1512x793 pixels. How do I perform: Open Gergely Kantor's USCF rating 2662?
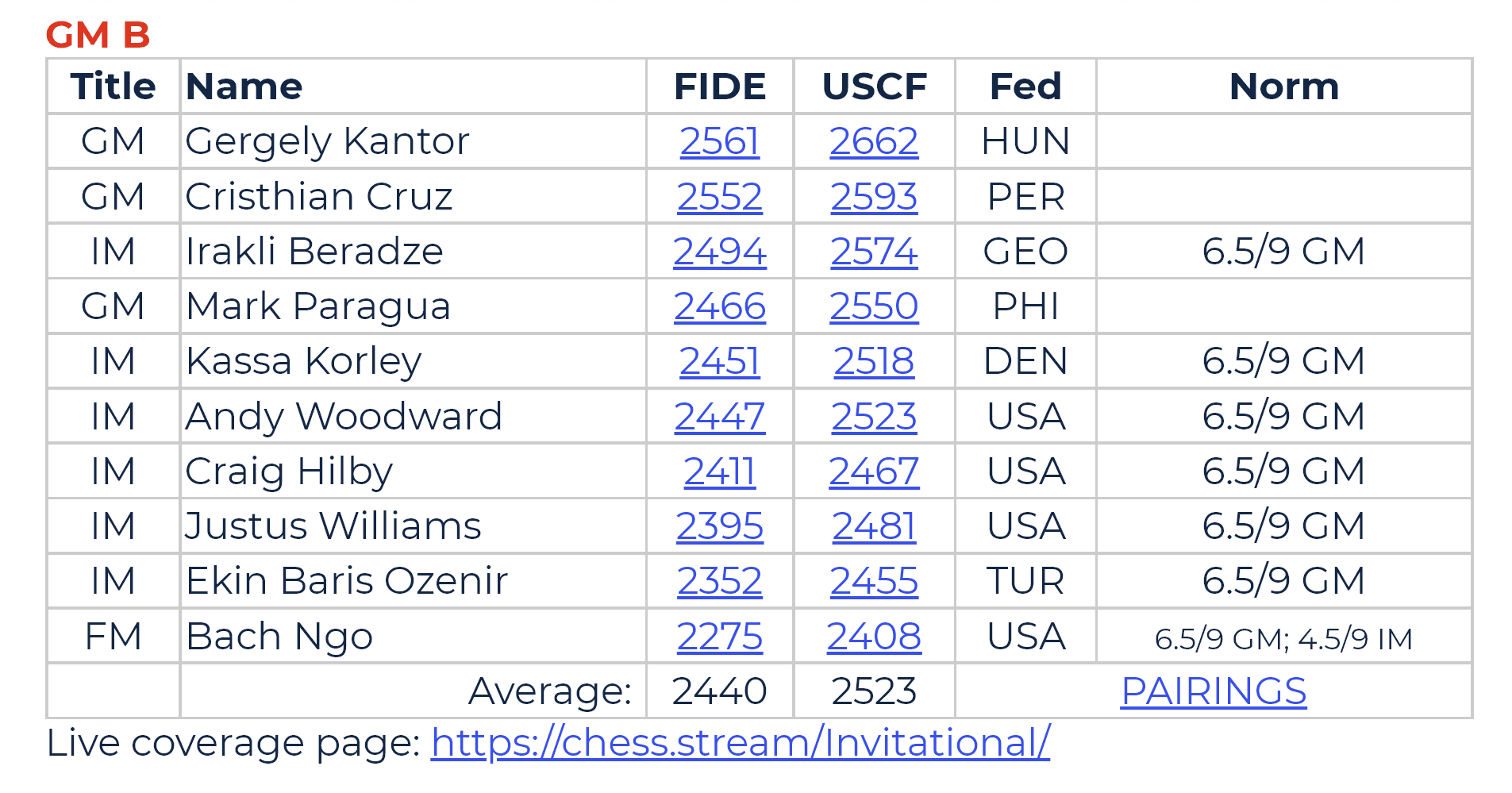[x=874, y=141]
